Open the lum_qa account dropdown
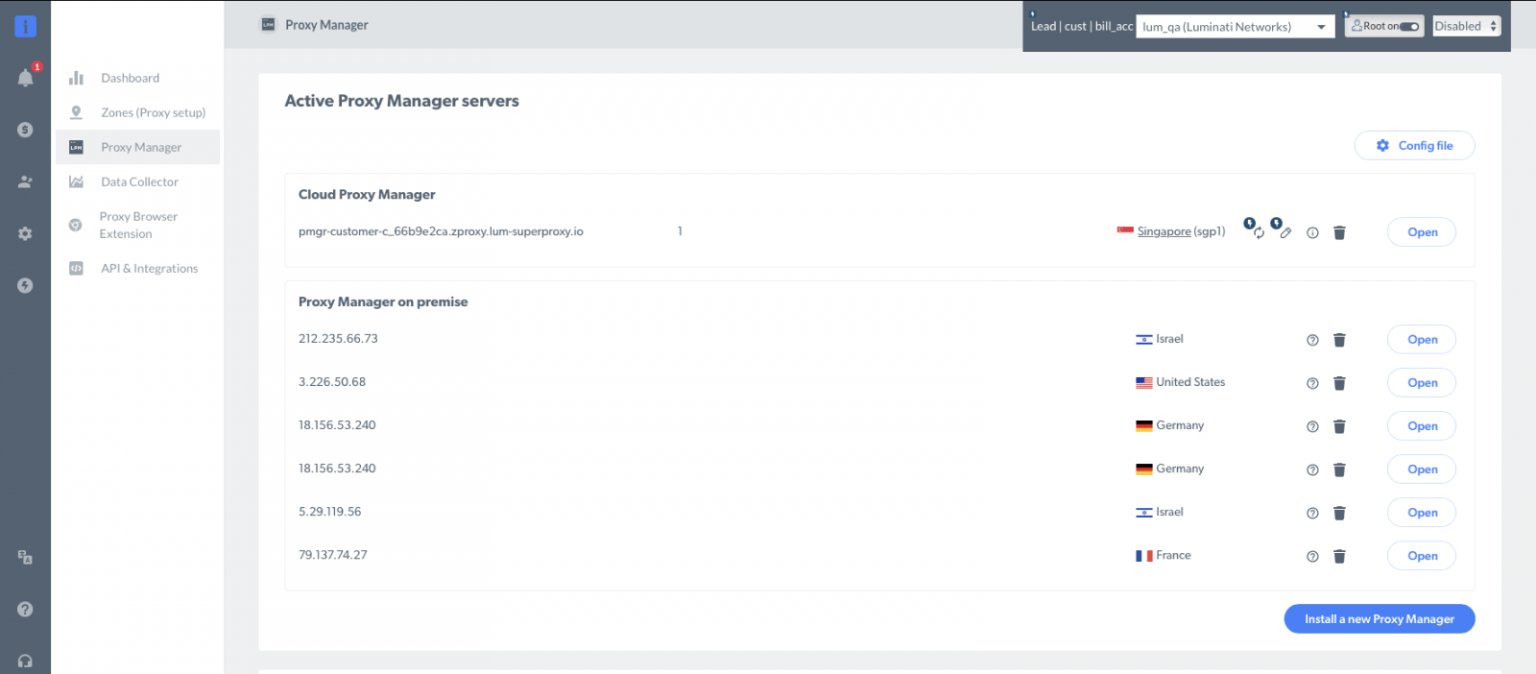 point(1235,27)
